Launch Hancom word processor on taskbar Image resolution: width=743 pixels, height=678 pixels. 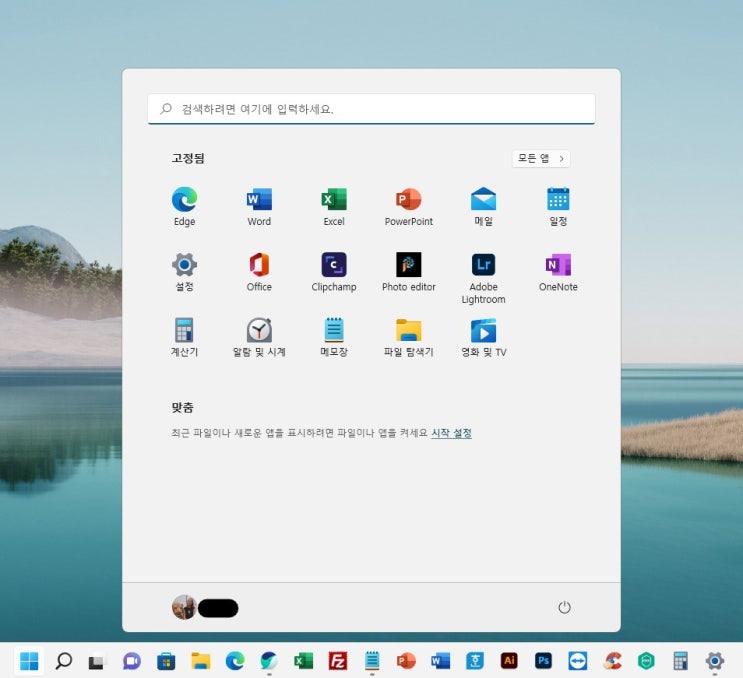[475, 660]
